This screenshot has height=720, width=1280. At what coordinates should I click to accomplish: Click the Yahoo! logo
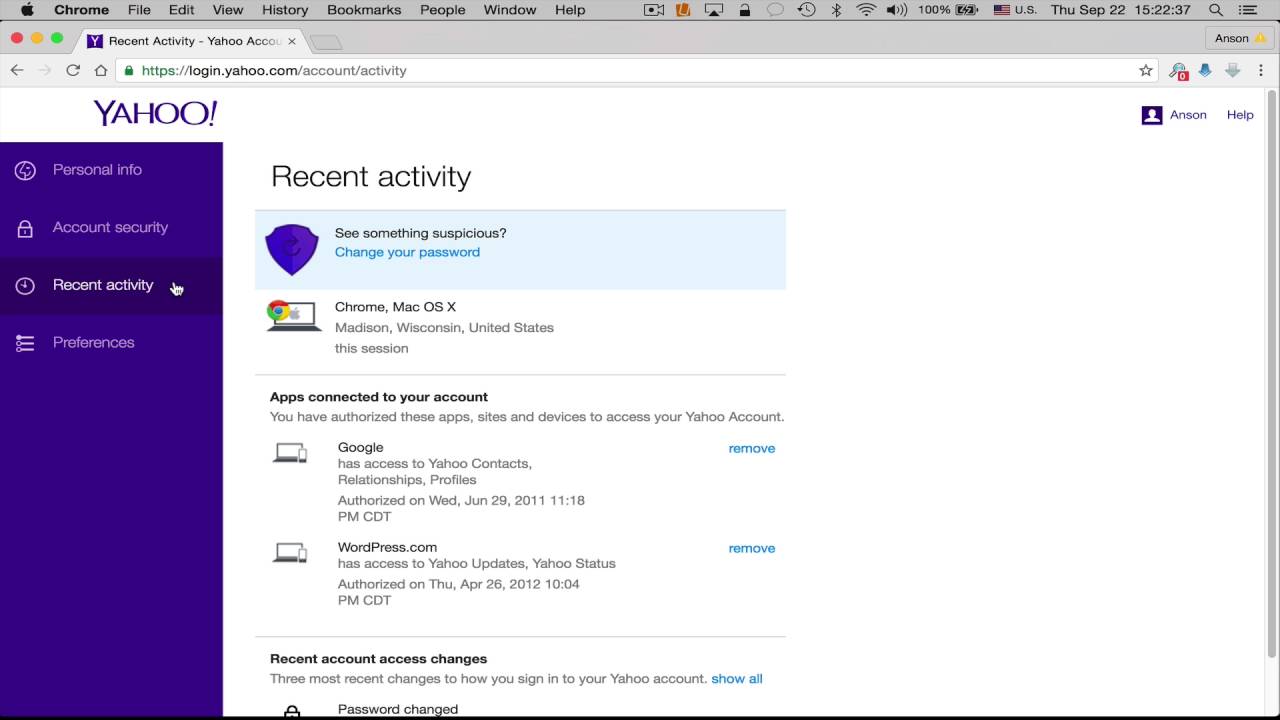(154, 112)
